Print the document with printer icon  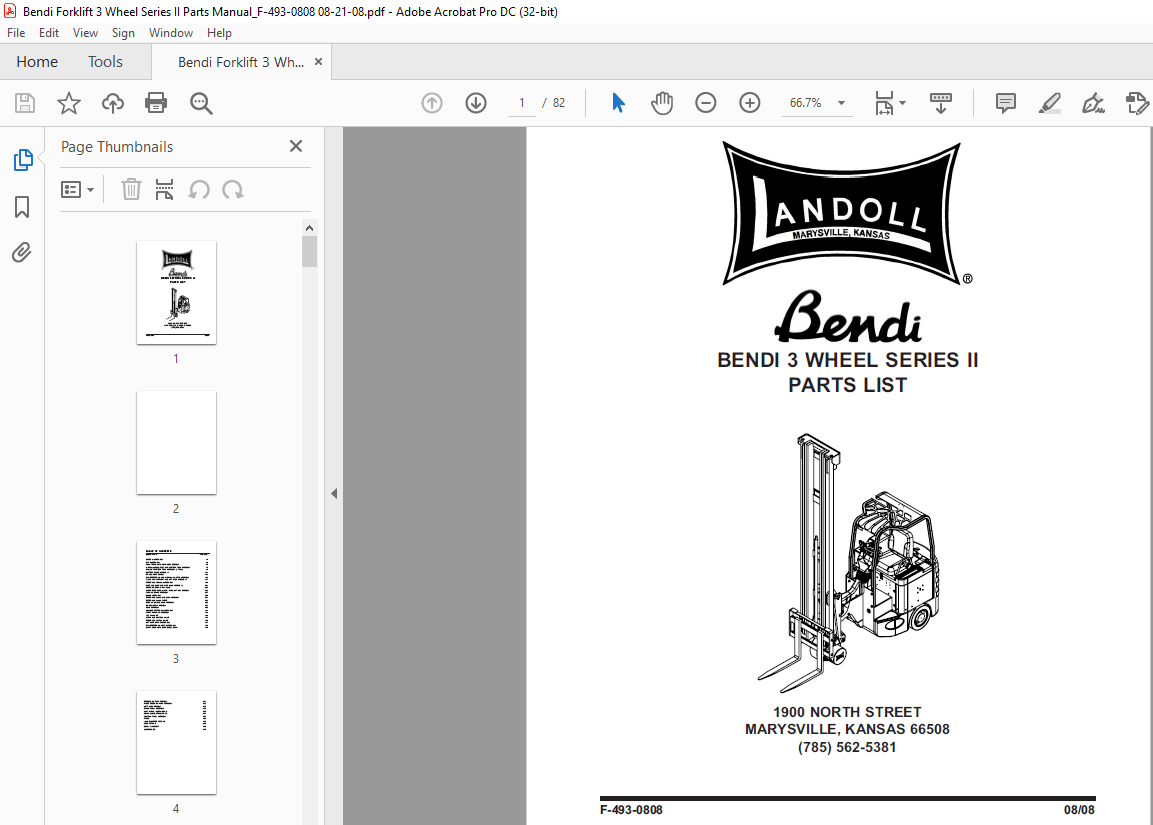[156, 103]
